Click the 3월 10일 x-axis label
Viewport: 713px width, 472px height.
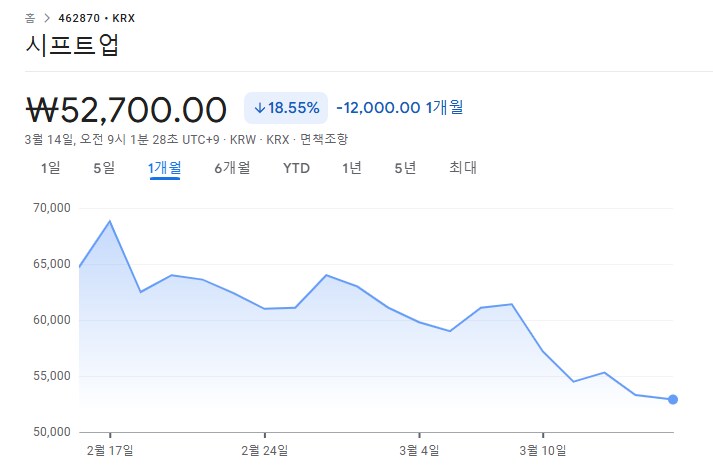(x=543, y=451)
